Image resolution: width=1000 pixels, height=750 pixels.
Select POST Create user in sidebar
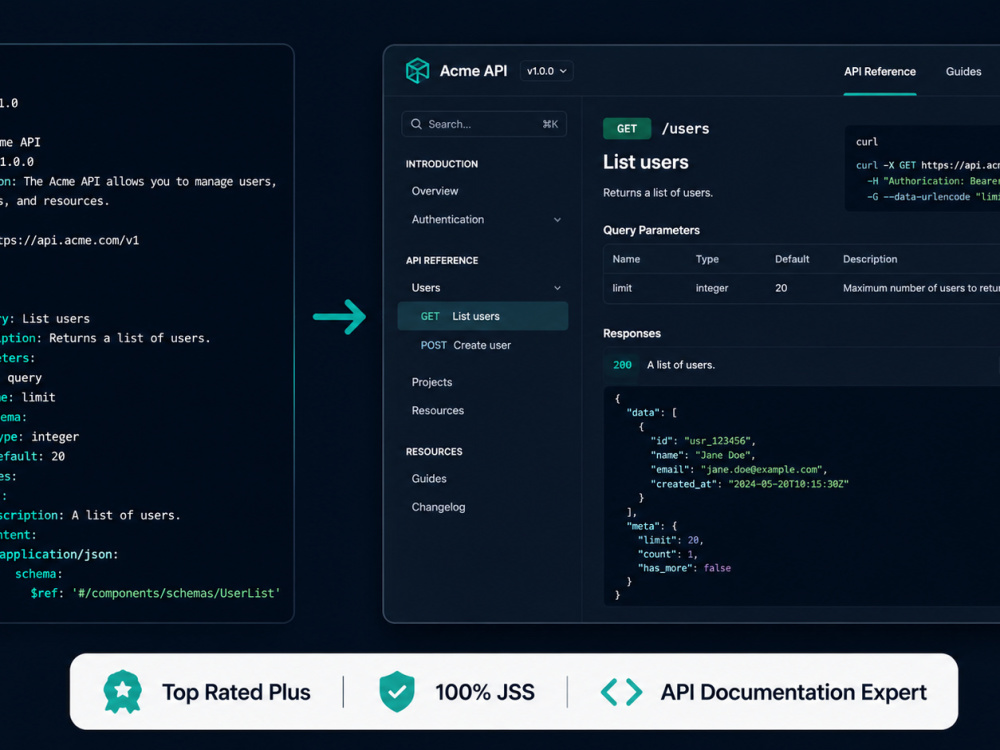click(x=466, y=345)
